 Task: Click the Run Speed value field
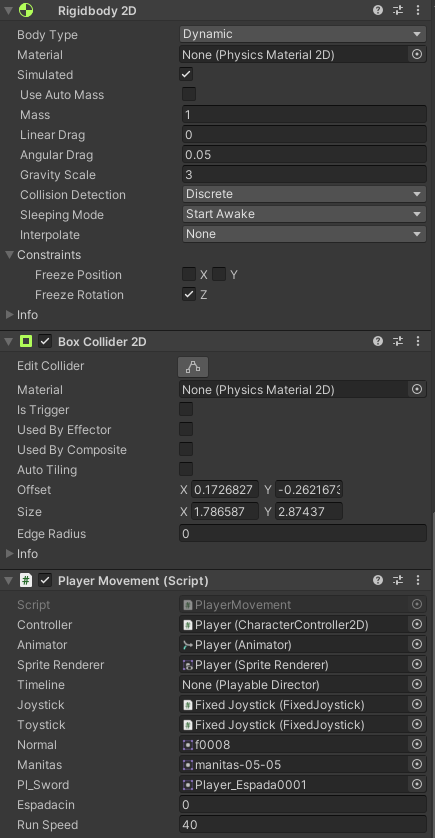pos(302,825)
